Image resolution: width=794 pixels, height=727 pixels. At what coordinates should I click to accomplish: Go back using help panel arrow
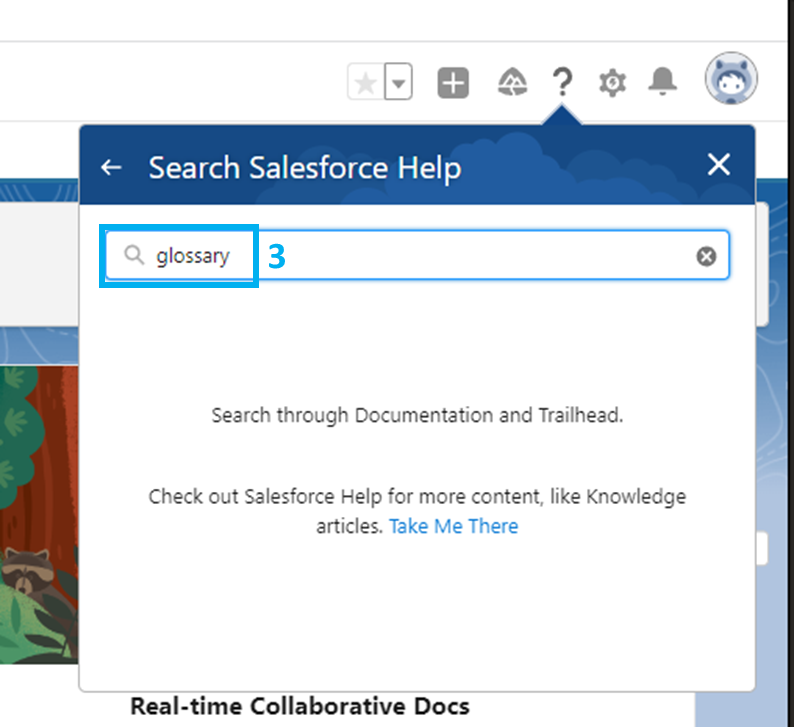[111, 167]
